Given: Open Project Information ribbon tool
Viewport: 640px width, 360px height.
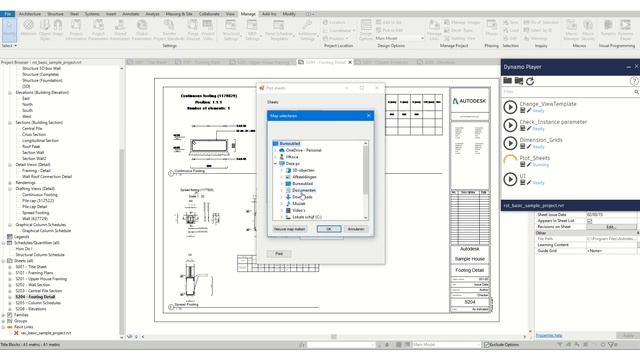Looking at the screenshot, I should coord(76,29).
